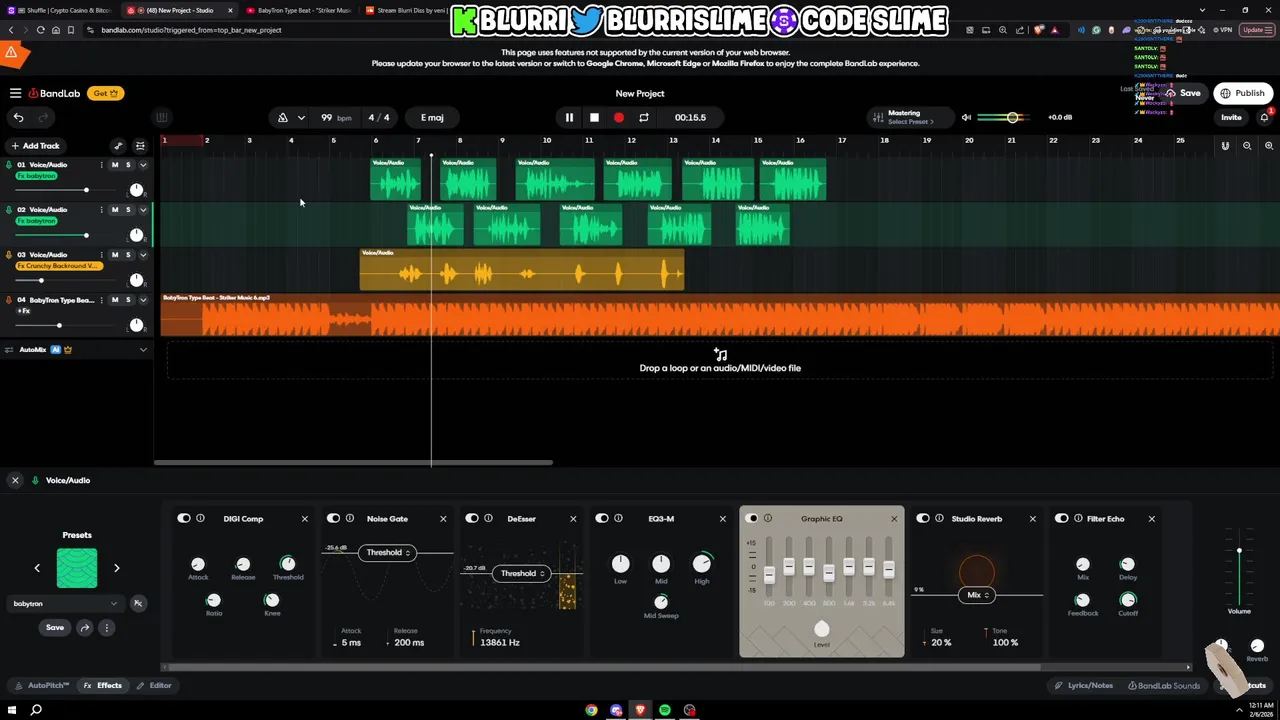Image resolution: width=1280 pixels, height=720 pixels.
Task: Click the share preset arrow icon
Action: click(85, 628)
